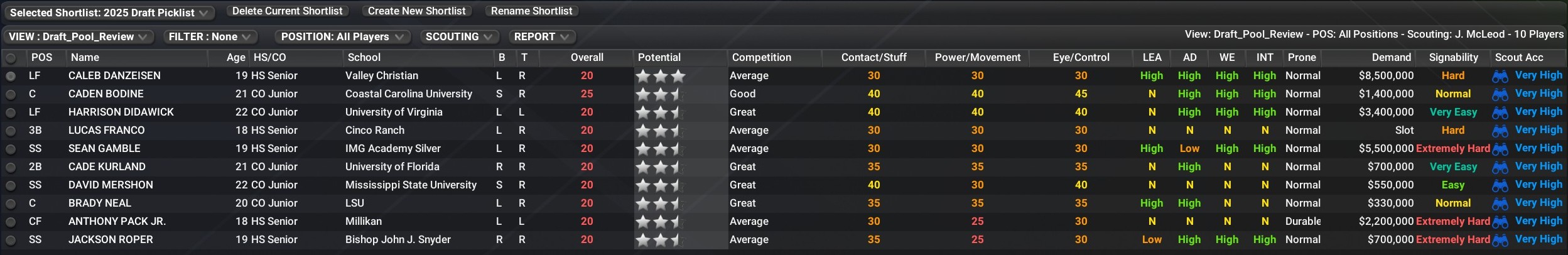Toggle the select-all circle in header
Image resolution: width=1568 pixels, height=255 pixels.
click(x=11, y=58)
